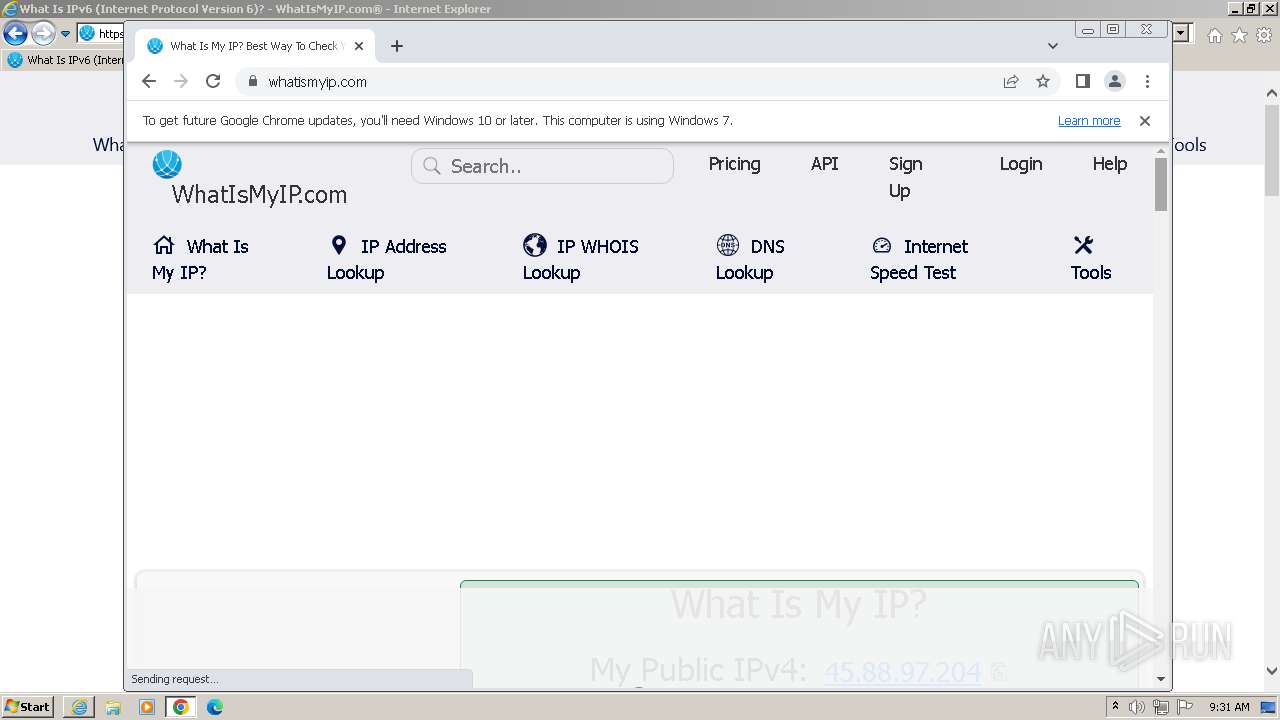Click the 9:31 AM taskbar clock
The height and width of the screenshot is (720, 1280).
pos(1229,707)
